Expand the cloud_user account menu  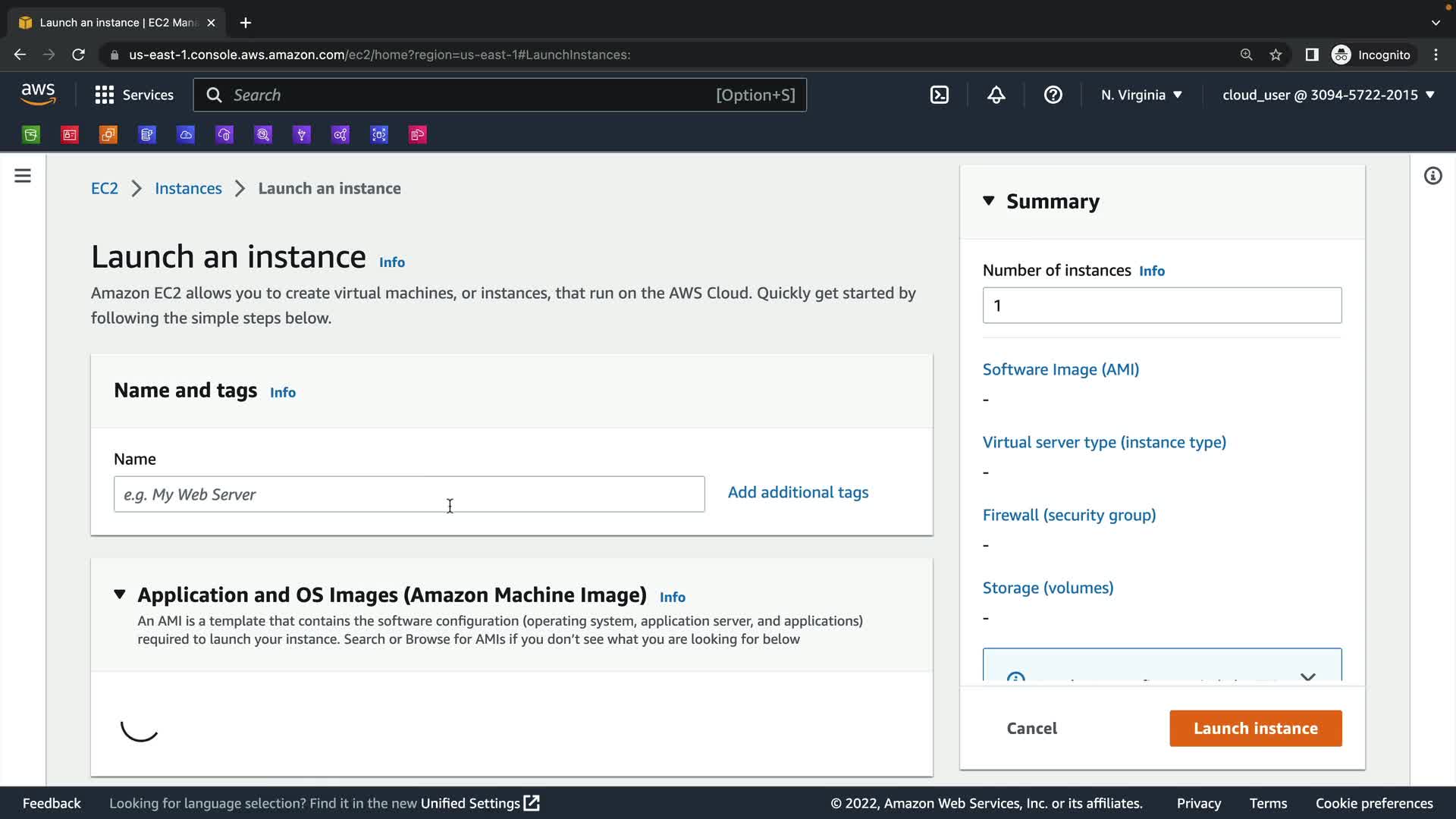1328,95
